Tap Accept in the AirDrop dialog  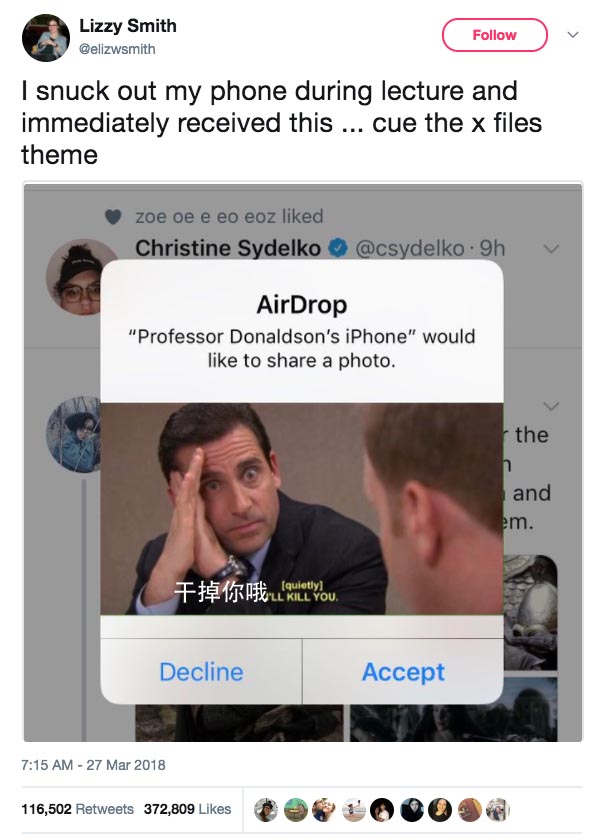click(403, 672)
